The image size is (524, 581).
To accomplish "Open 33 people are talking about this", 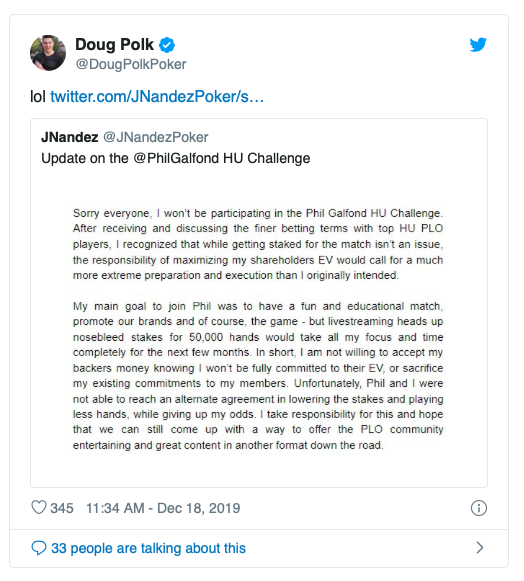I will click(x=148, y=548).
